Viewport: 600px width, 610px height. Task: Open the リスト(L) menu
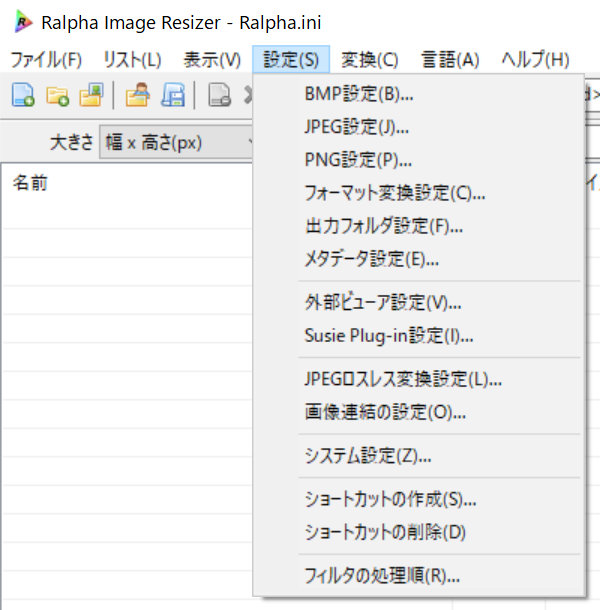(132, 60)
